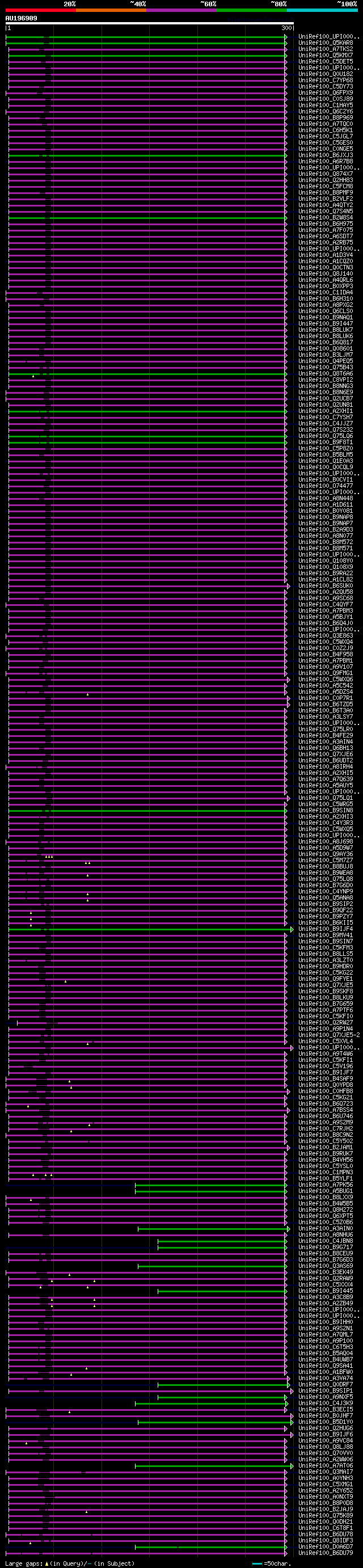Select hit label UniRef100_C4JBN8
This screenshot has width=363, height=1568.
(x=326, y=1241)
